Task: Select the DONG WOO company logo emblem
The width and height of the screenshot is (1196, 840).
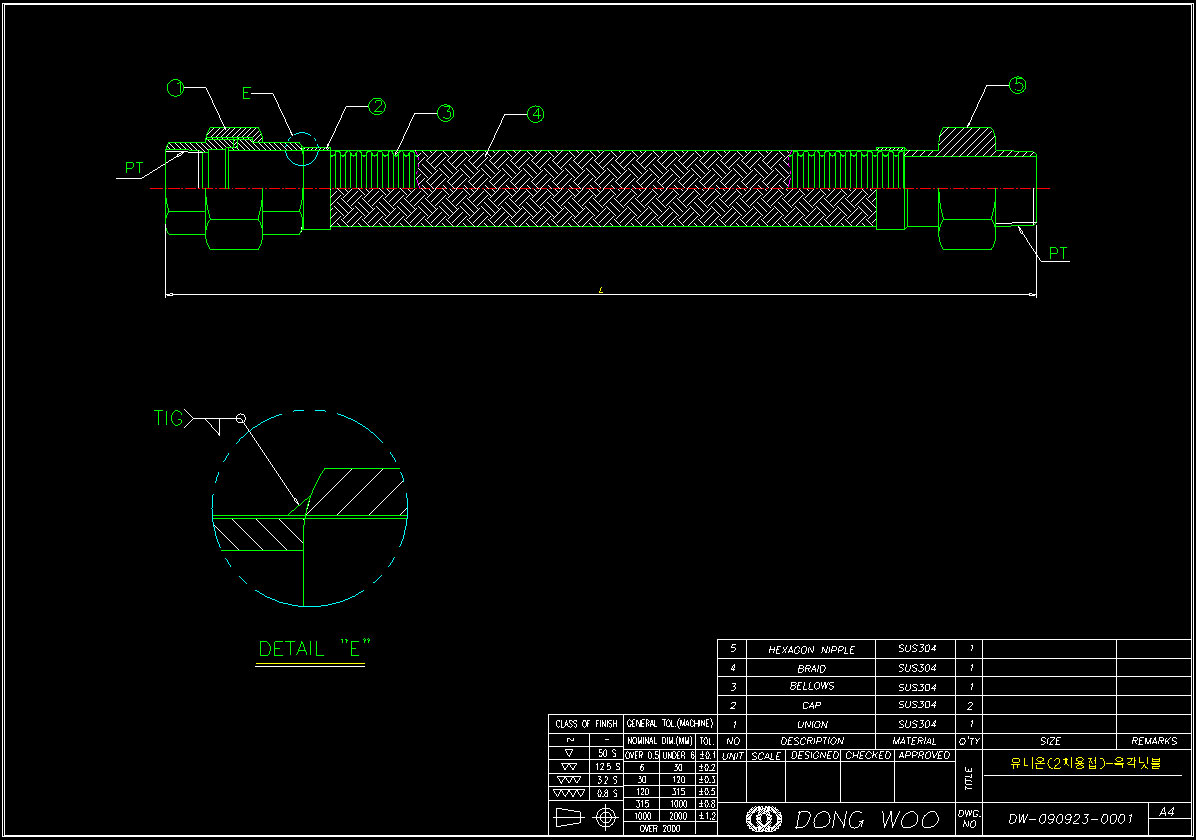Action: (x=764, y=819)
